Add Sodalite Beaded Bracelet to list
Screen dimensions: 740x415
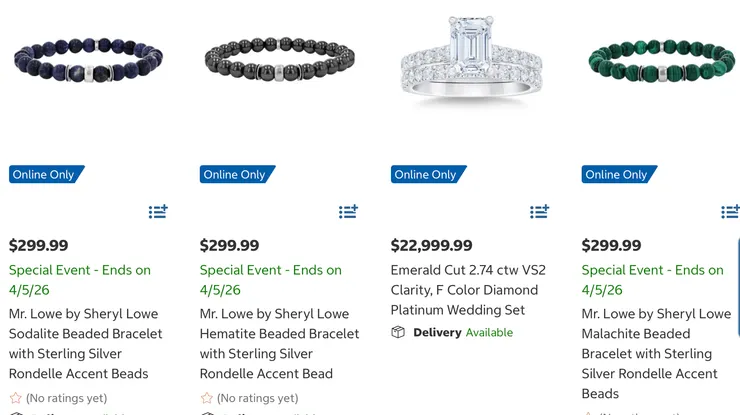pos(158,211)
